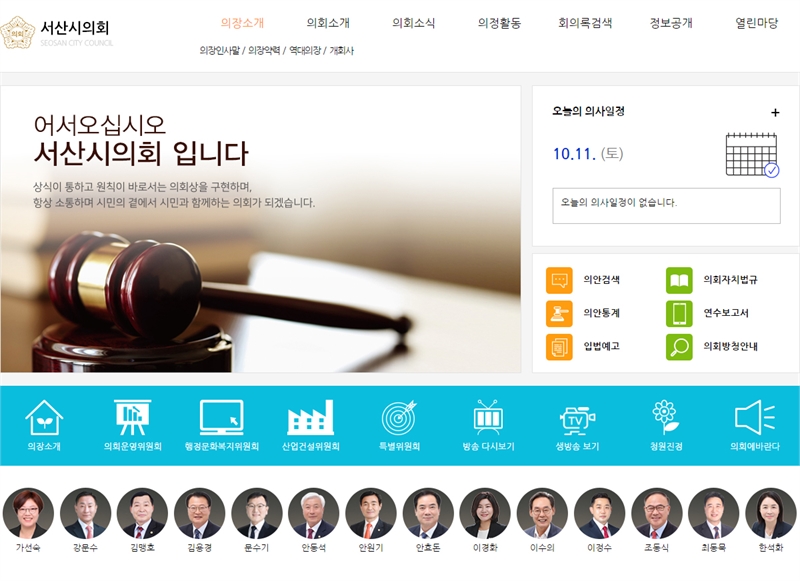Open 의안통계 gavel icon
Image resolution: width=800 pixels, height=581 pixels.
coord(559,313)
